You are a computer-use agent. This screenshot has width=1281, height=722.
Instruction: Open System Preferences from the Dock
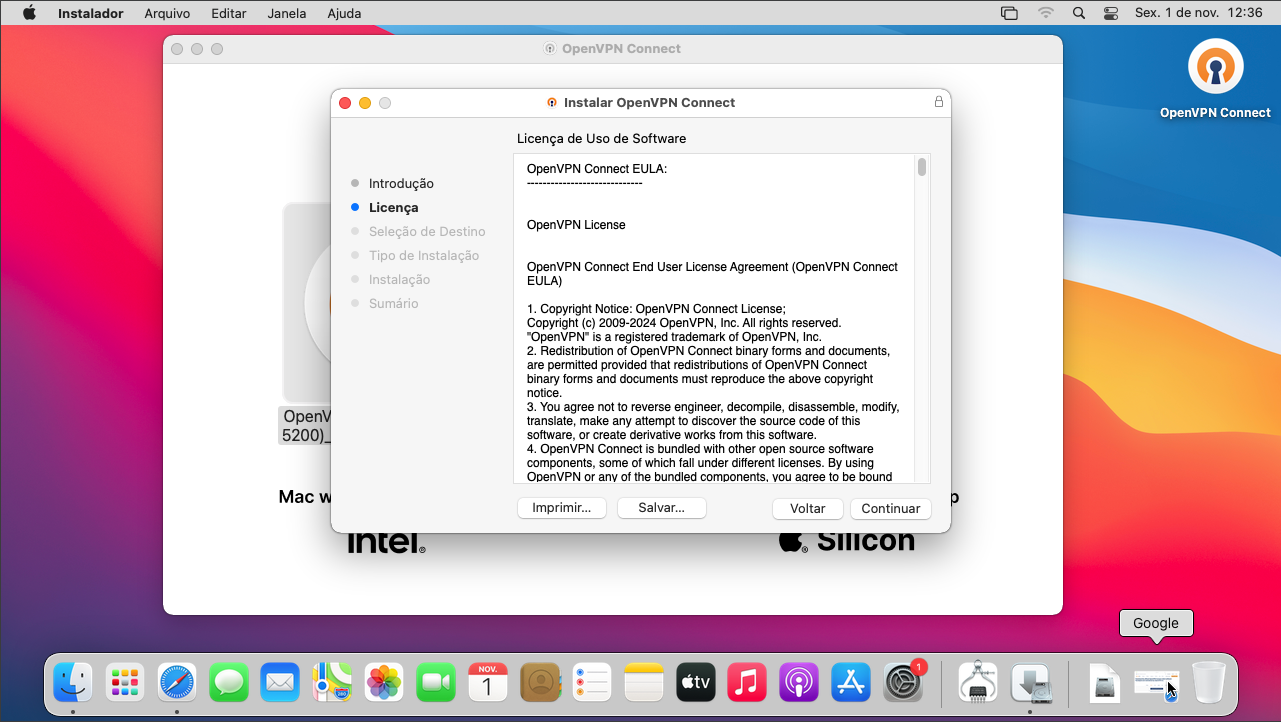tap(904, 682)
